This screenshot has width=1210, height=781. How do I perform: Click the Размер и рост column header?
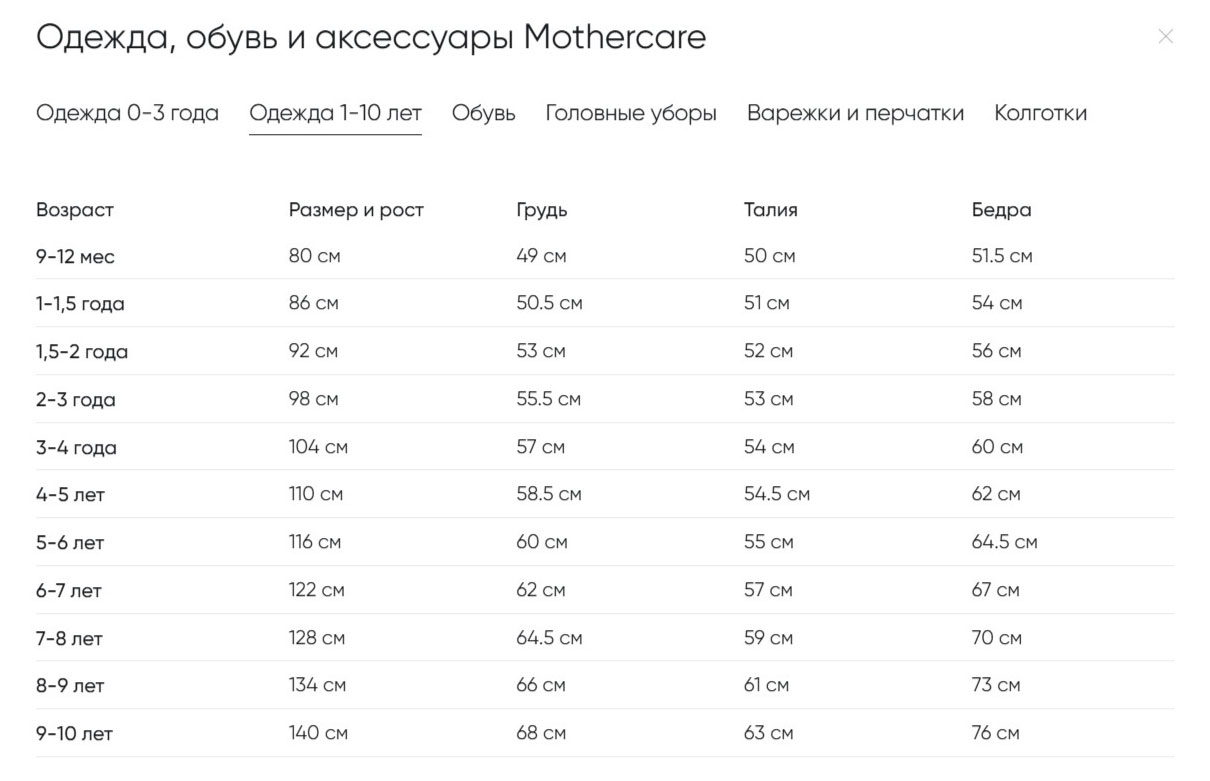[356, 210]
